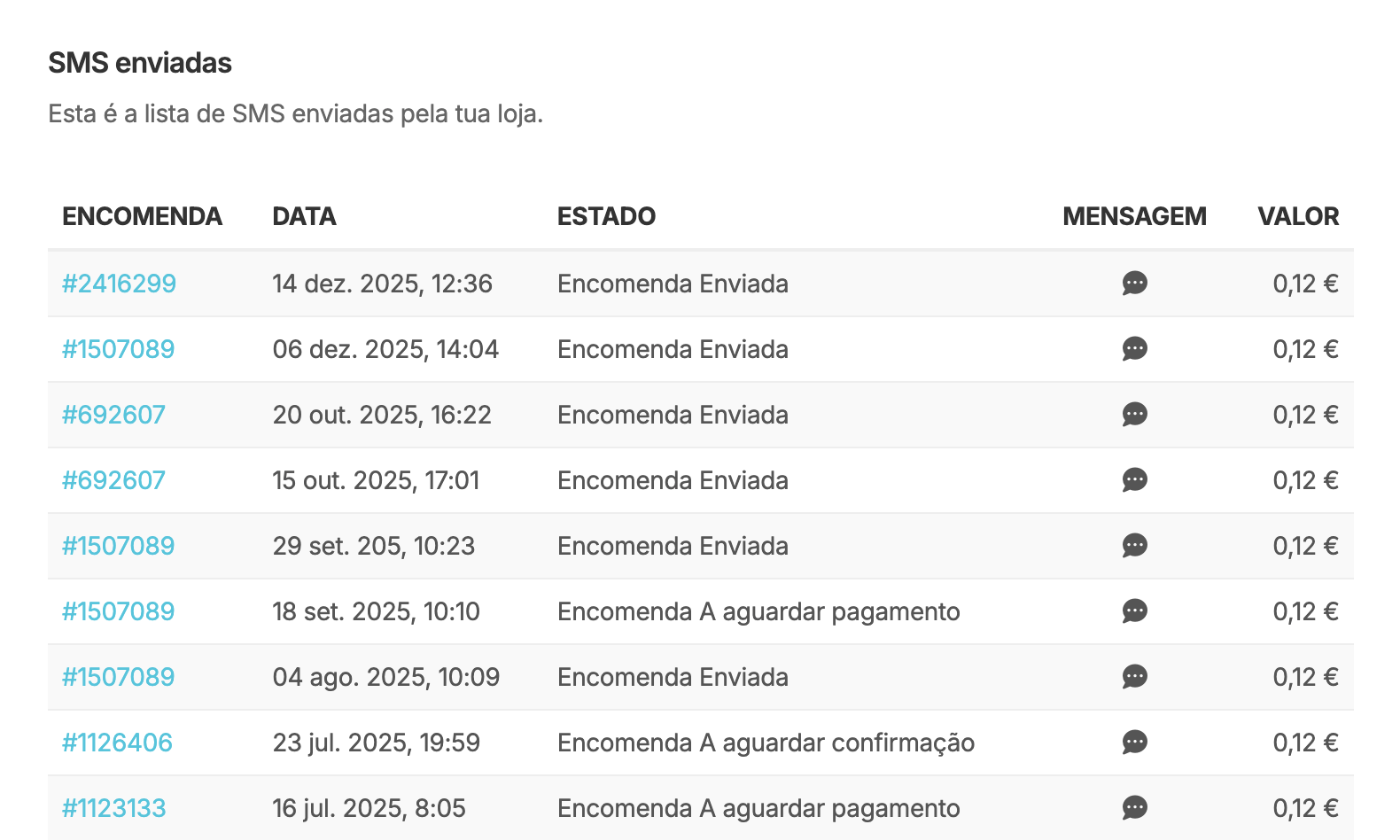Screen dimensions: 1400x840
Task: Open order #692607 dated 15 out. 2025
Action: pyautogui.click(x=113, y=480)
